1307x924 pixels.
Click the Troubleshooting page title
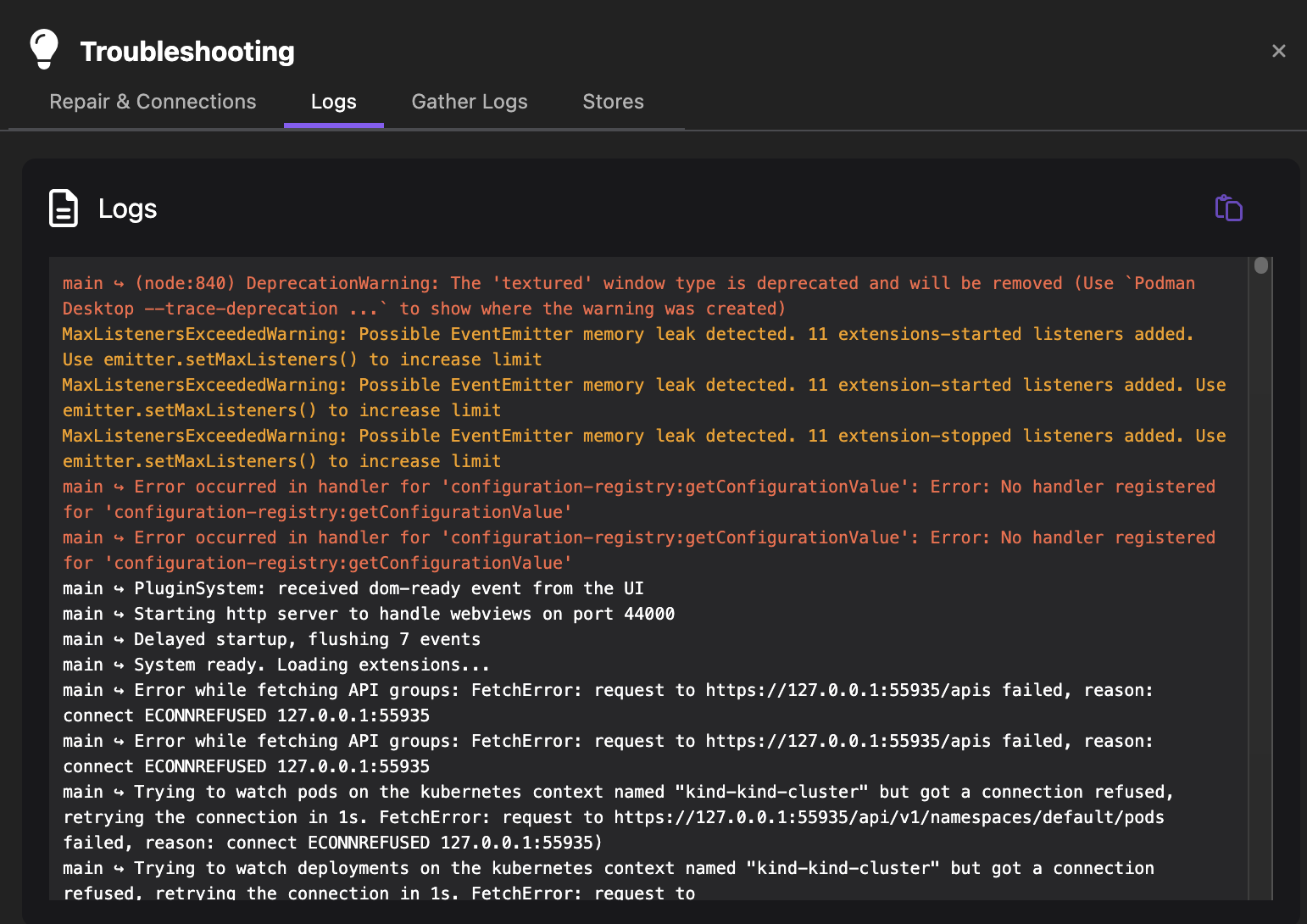[x=187, y=52]
